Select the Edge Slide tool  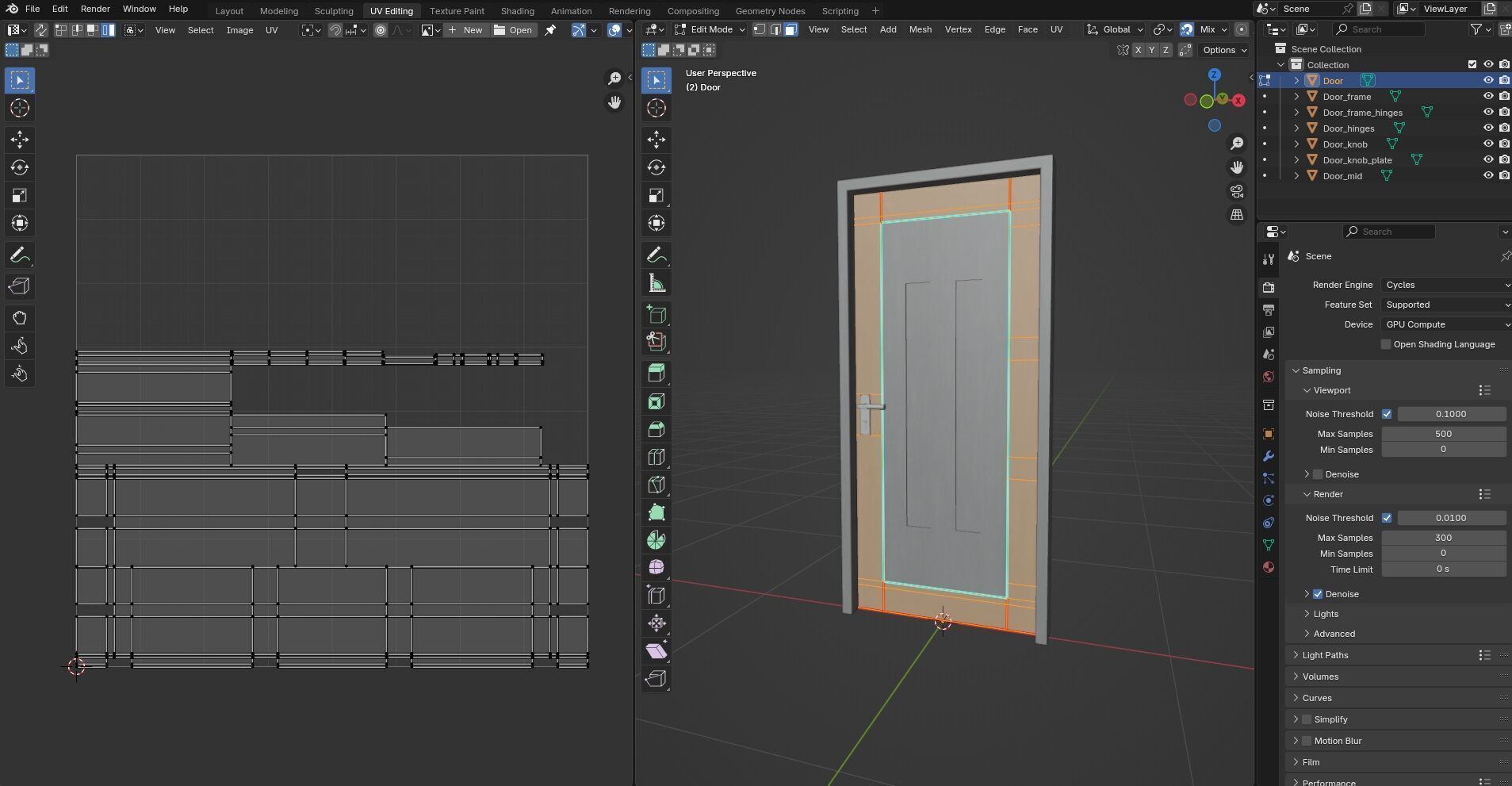tap(656, 595)
